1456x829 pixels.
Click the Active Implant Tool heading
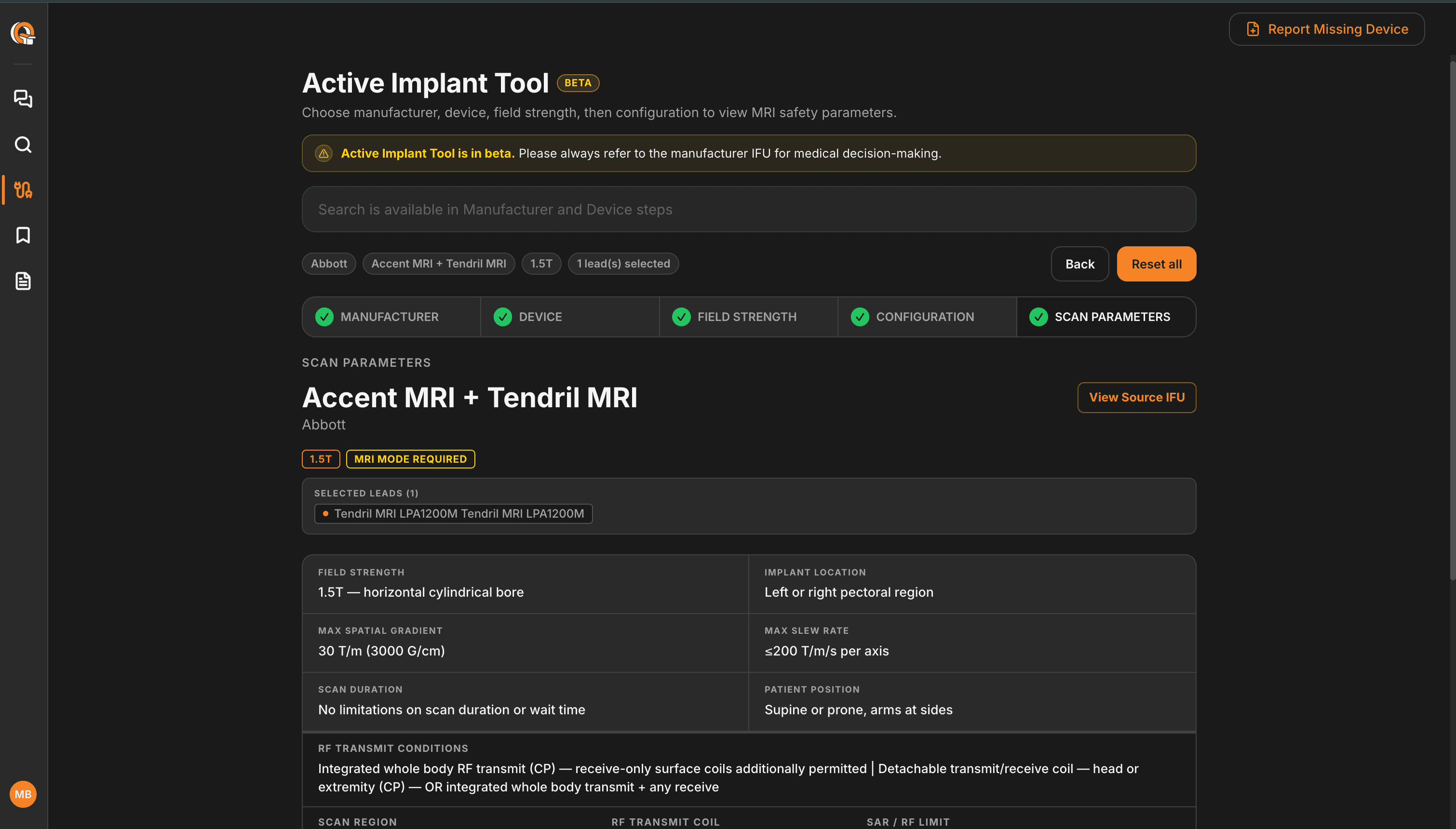(x=425, y=83)
